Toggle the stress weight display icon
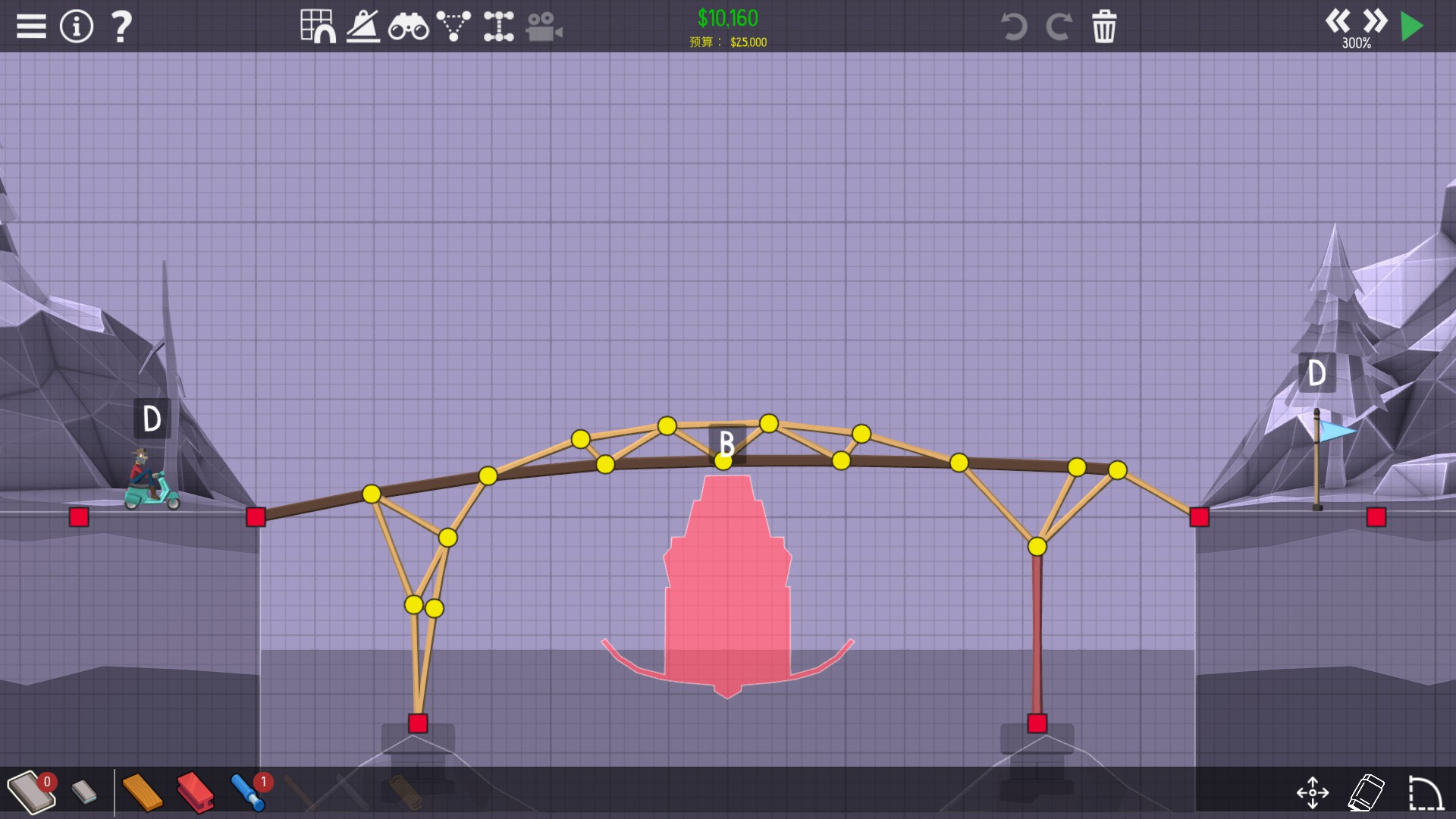The height and width of the screenshot is (819, 1456). click(x=363, y=27)
